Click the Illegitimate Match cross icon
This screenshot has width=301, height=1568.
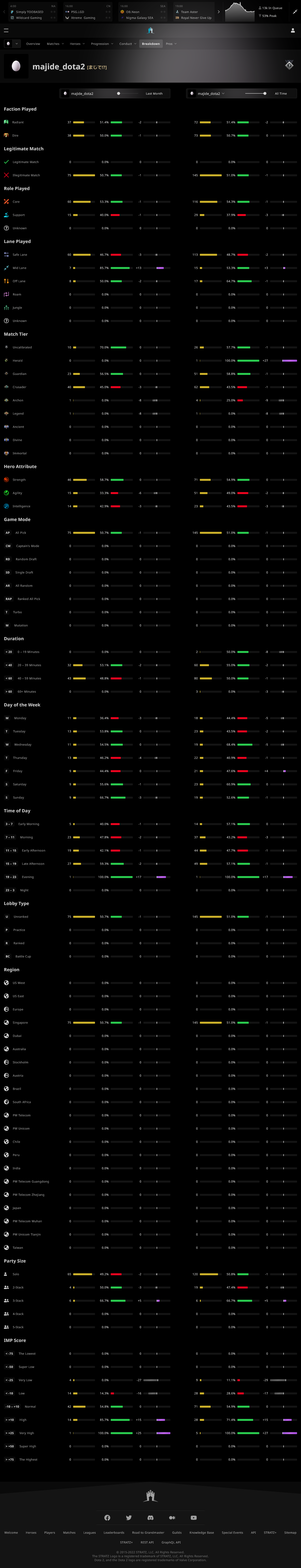coord(6,175)
